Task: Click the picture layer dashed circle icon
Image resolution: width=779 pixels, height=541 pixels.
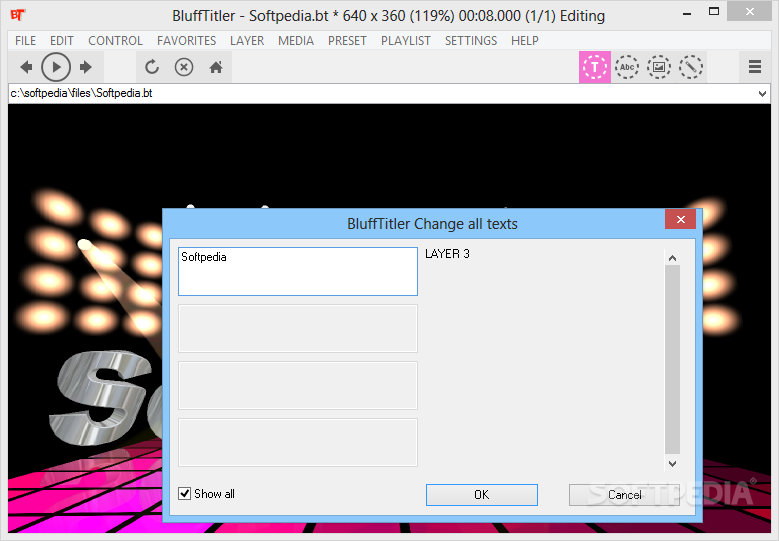Action: click(659, 67)
